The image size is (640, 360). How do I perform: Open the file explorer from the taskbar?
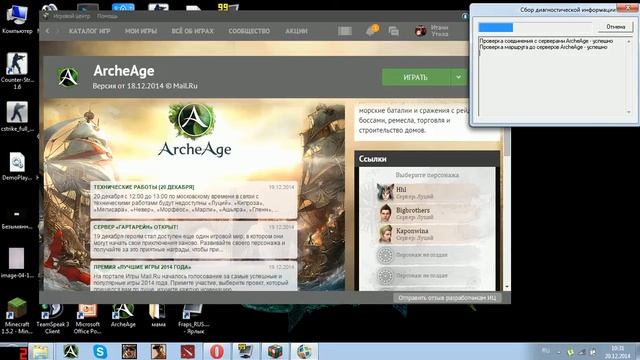(41, 352)
